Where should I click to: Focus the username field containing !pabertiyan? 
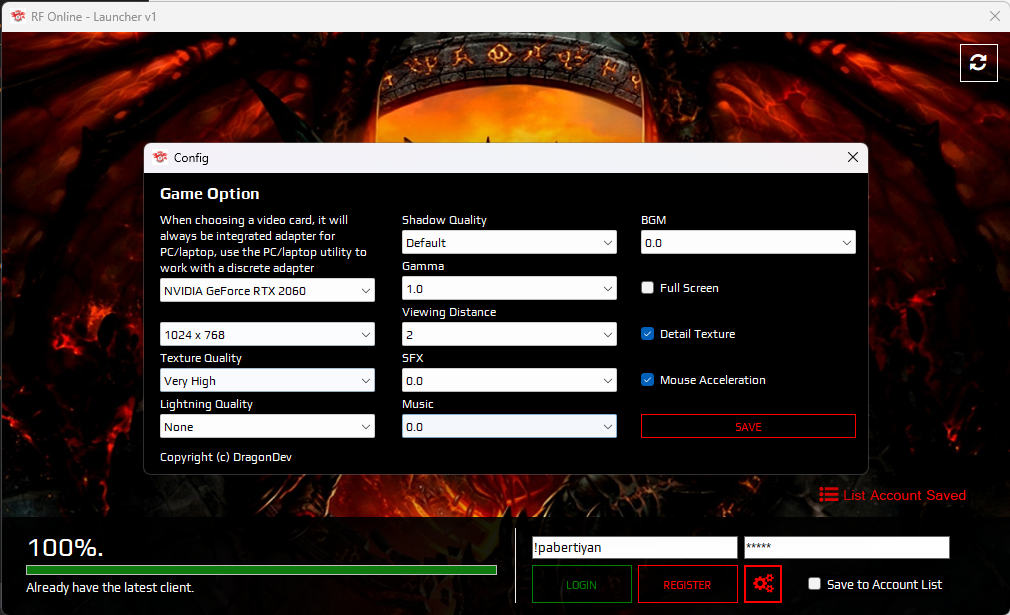[x=634, y=547]
